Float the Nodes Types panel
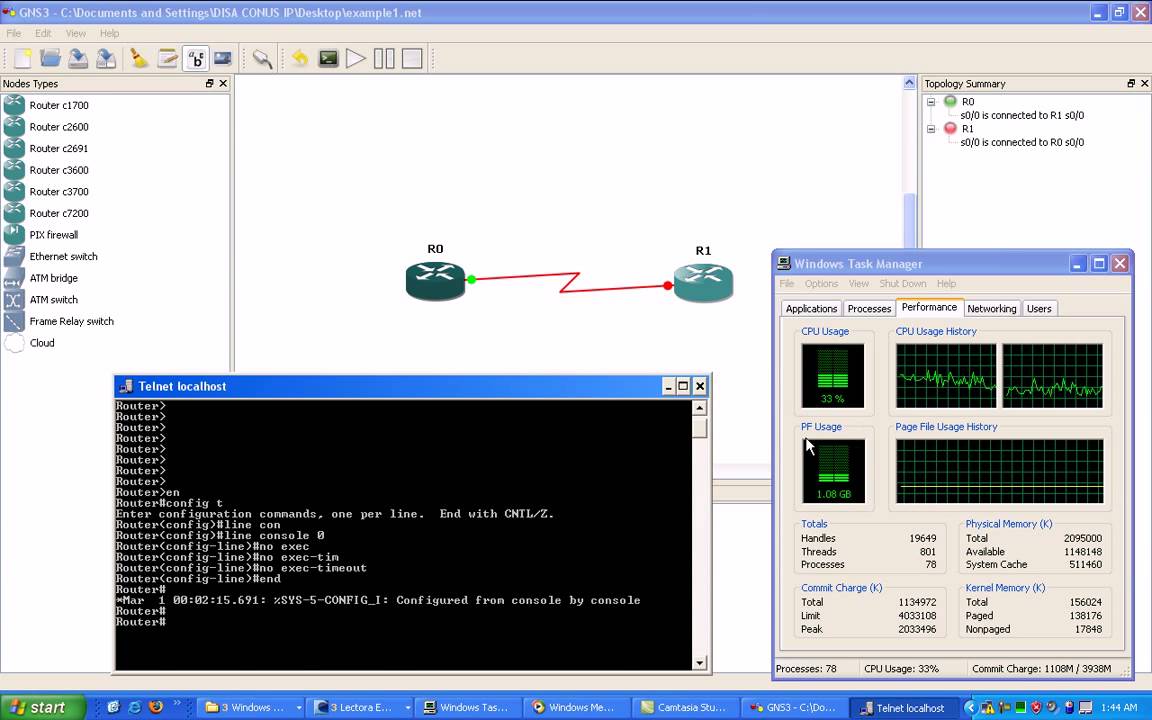The height and width of the screenshot is (720, 1152). (209, 84)
